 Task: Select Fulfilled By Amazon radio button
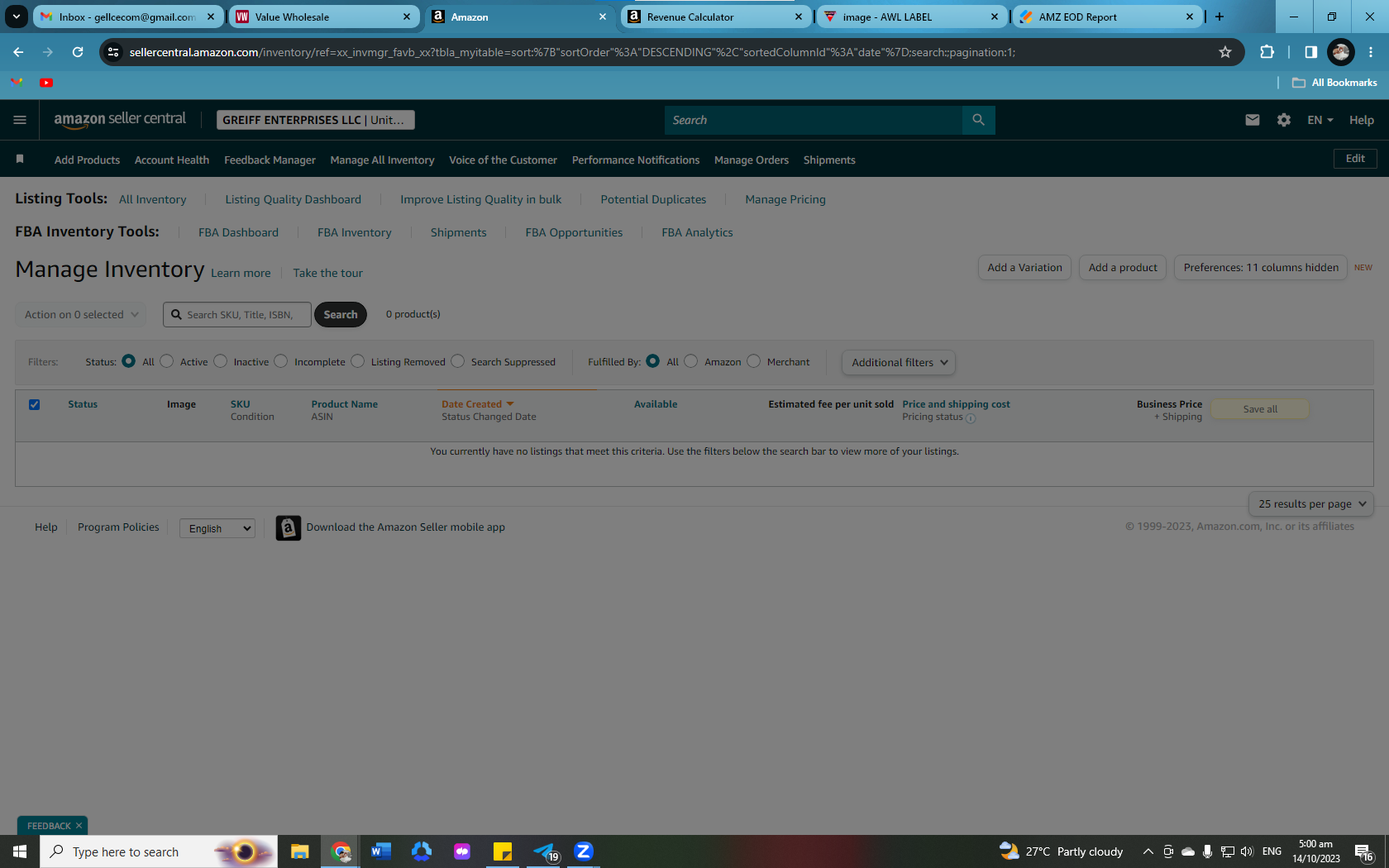pyautogui.click(x=691, y=361)
